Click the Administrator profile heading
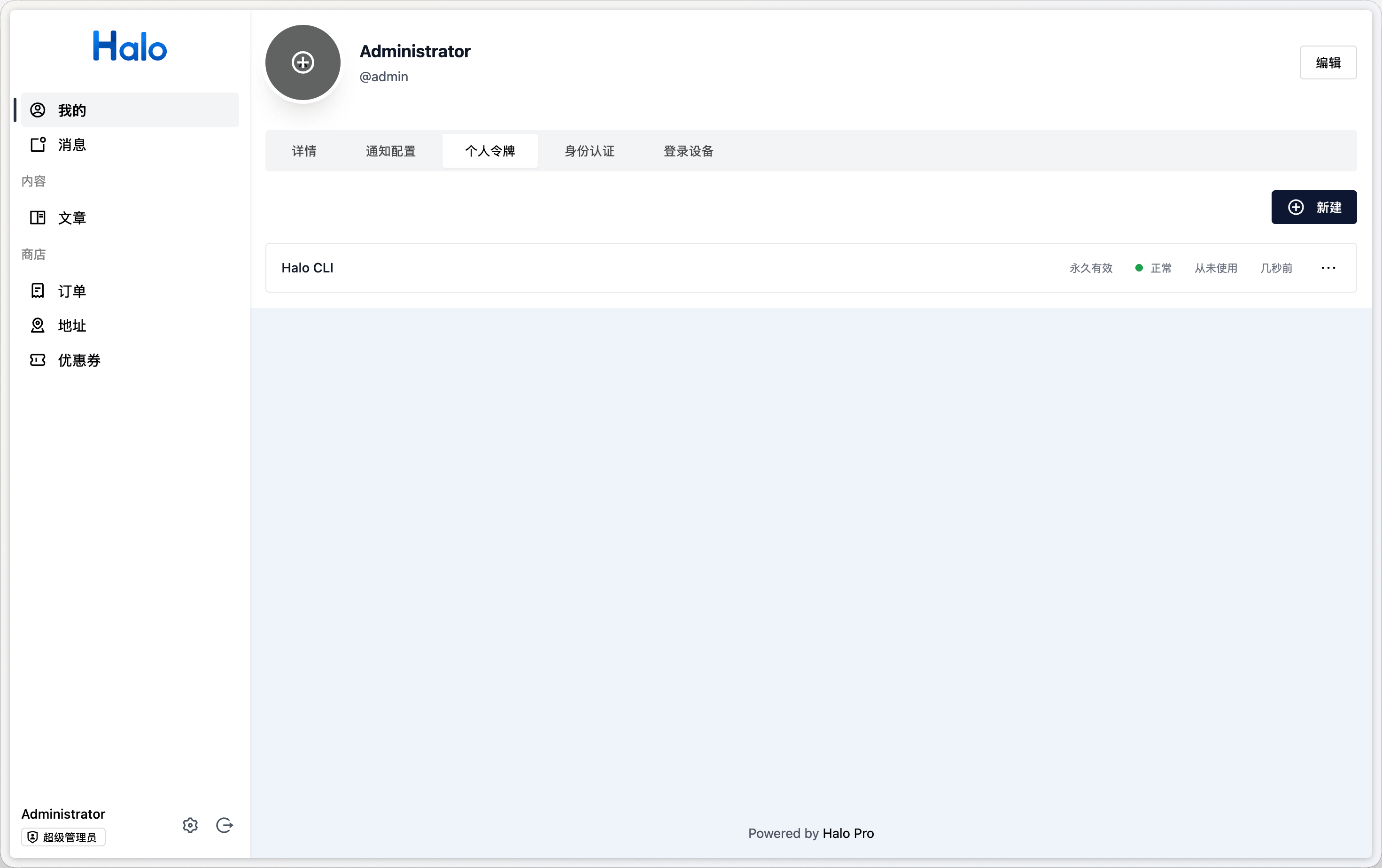 [415, 51]
